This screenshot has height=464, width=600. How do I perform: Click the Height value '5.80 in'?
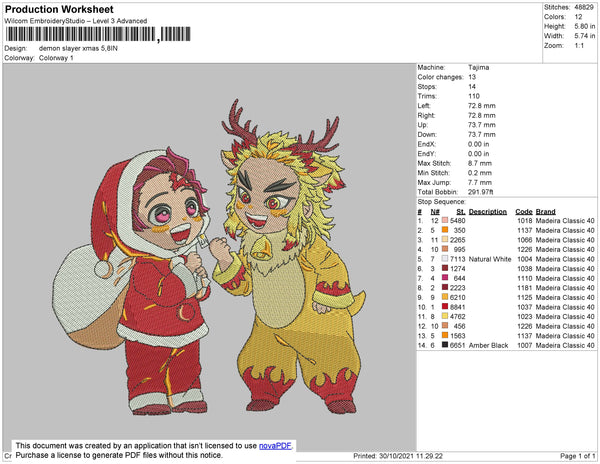point(585,26)
